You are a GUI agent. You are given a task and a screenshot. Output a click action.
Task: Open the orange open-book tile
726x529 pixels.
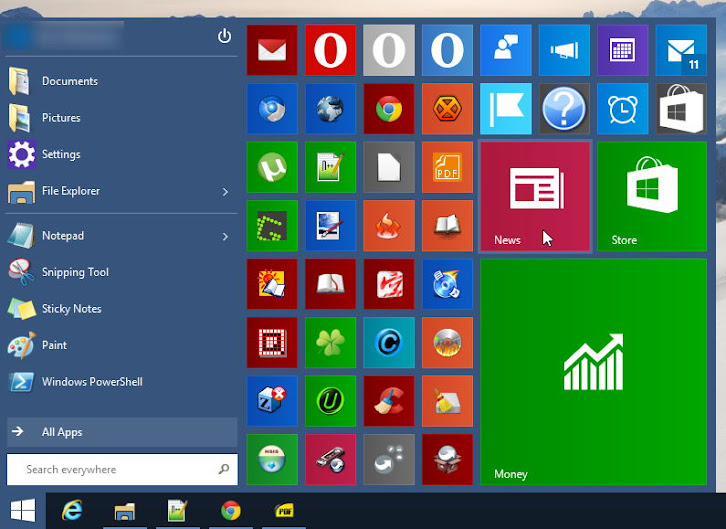coord(447,225)
